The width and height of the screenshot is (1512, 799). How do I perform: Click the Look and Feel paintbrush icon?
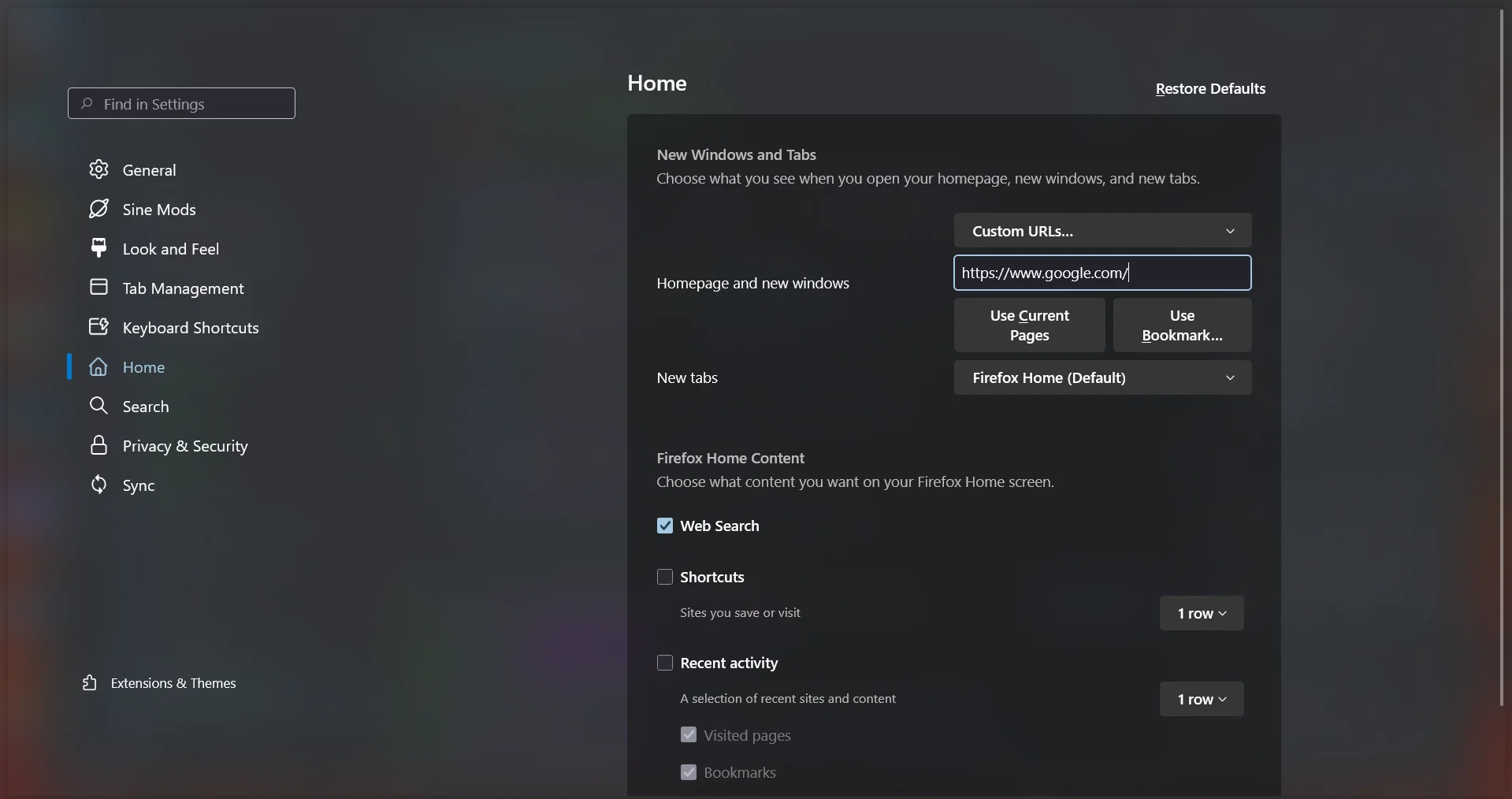click(x=98, y=248)
